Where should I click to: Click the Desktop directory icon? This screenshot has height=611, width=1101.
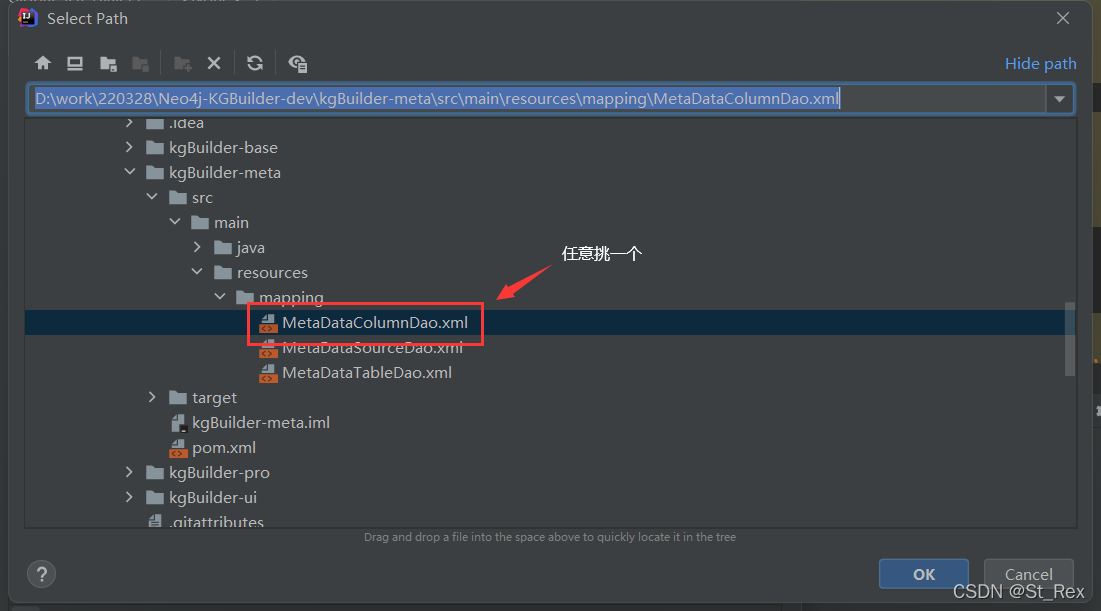tap(74, 62)
